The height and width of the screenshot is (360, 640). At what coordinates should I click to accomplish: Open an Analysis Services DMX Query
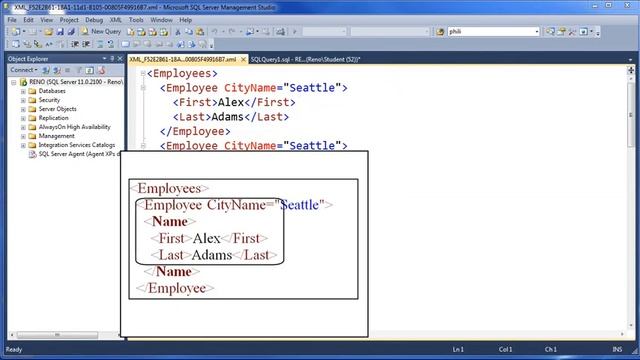click(153, 31)
